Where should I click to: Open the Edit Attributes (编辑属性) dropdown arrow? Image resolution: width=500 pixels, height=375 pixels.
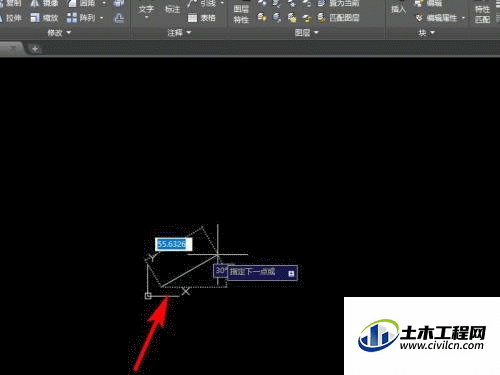pos(463,18)
